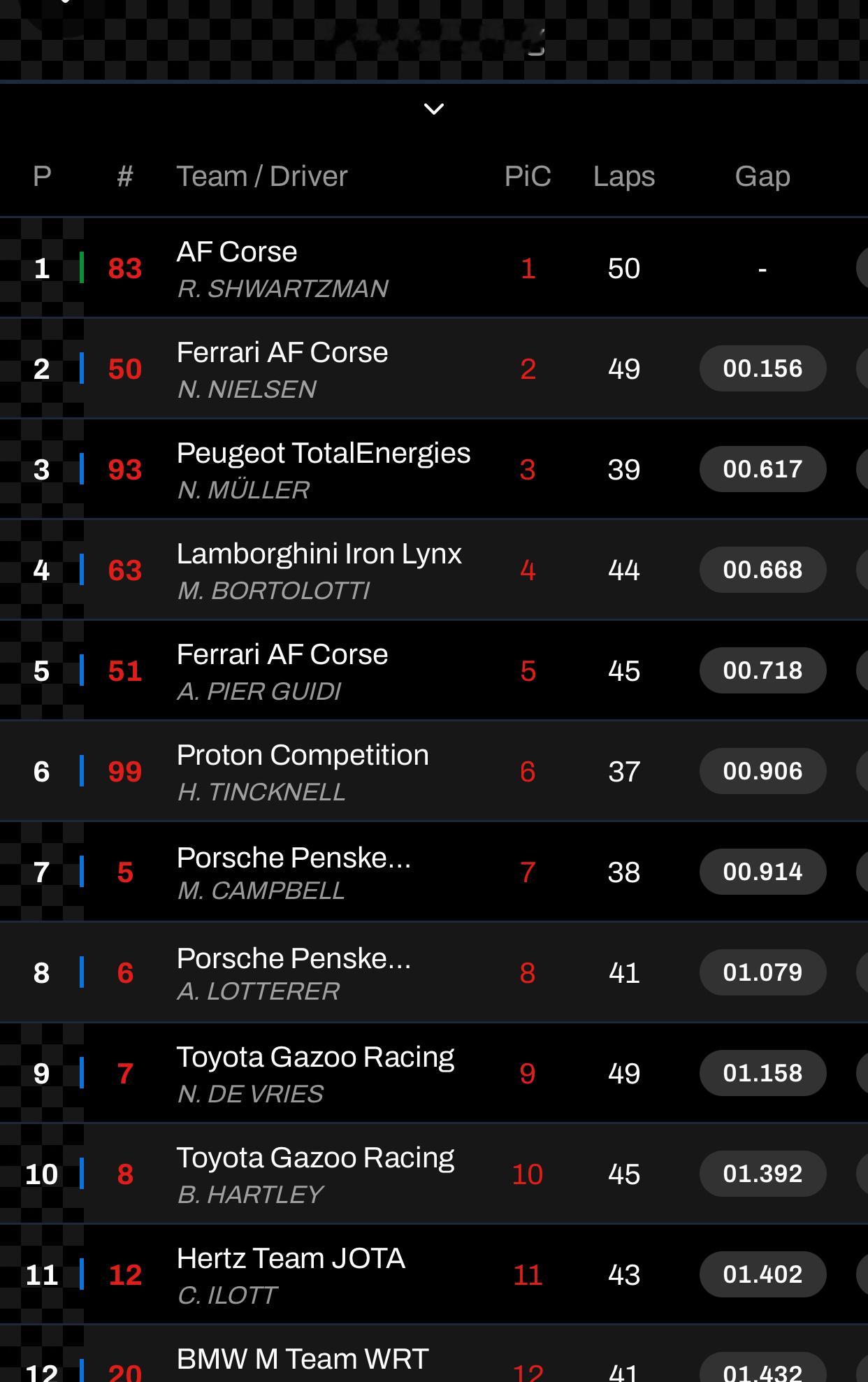The height and width of the screenshot is (1382, 868).
Task: Tap the 00.156 gap pill
Action: (x=762, y=368)
